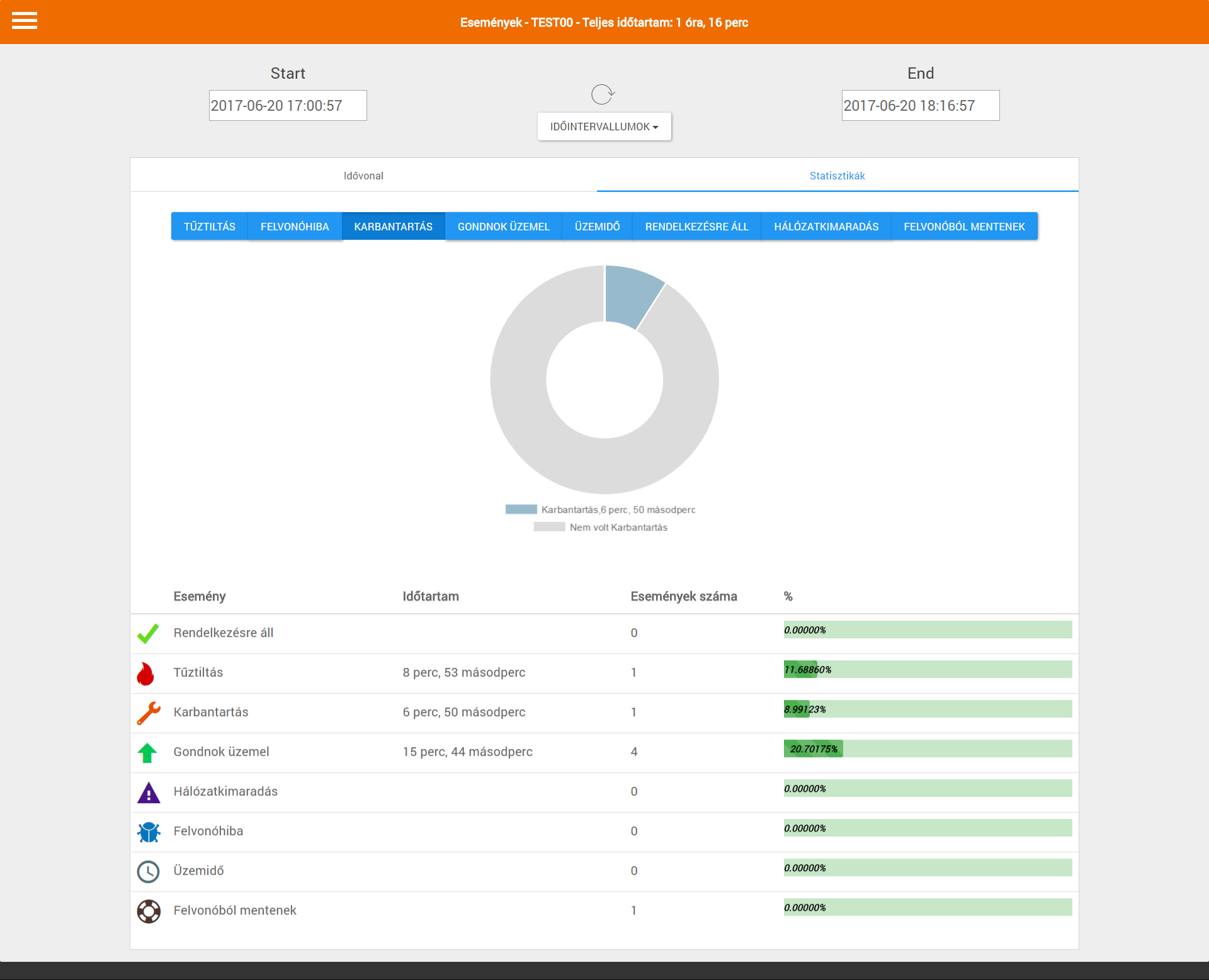The image size is (1209, 980).
Task: Click the orange wrench Karbantartás icon
Action: click(x=149, y=713)
